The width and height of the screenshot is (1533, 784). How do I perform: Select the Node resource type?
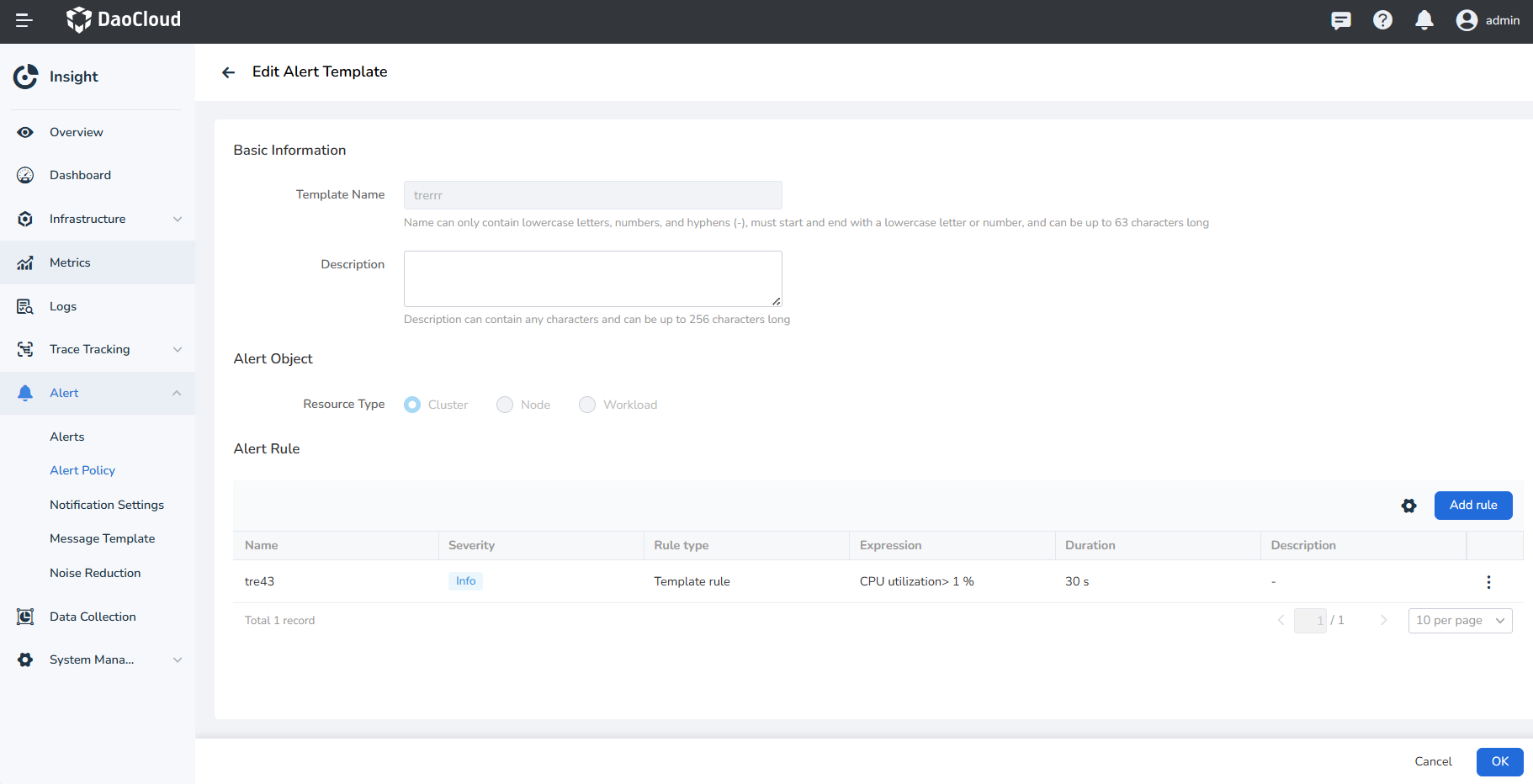[x=505, y=405]
